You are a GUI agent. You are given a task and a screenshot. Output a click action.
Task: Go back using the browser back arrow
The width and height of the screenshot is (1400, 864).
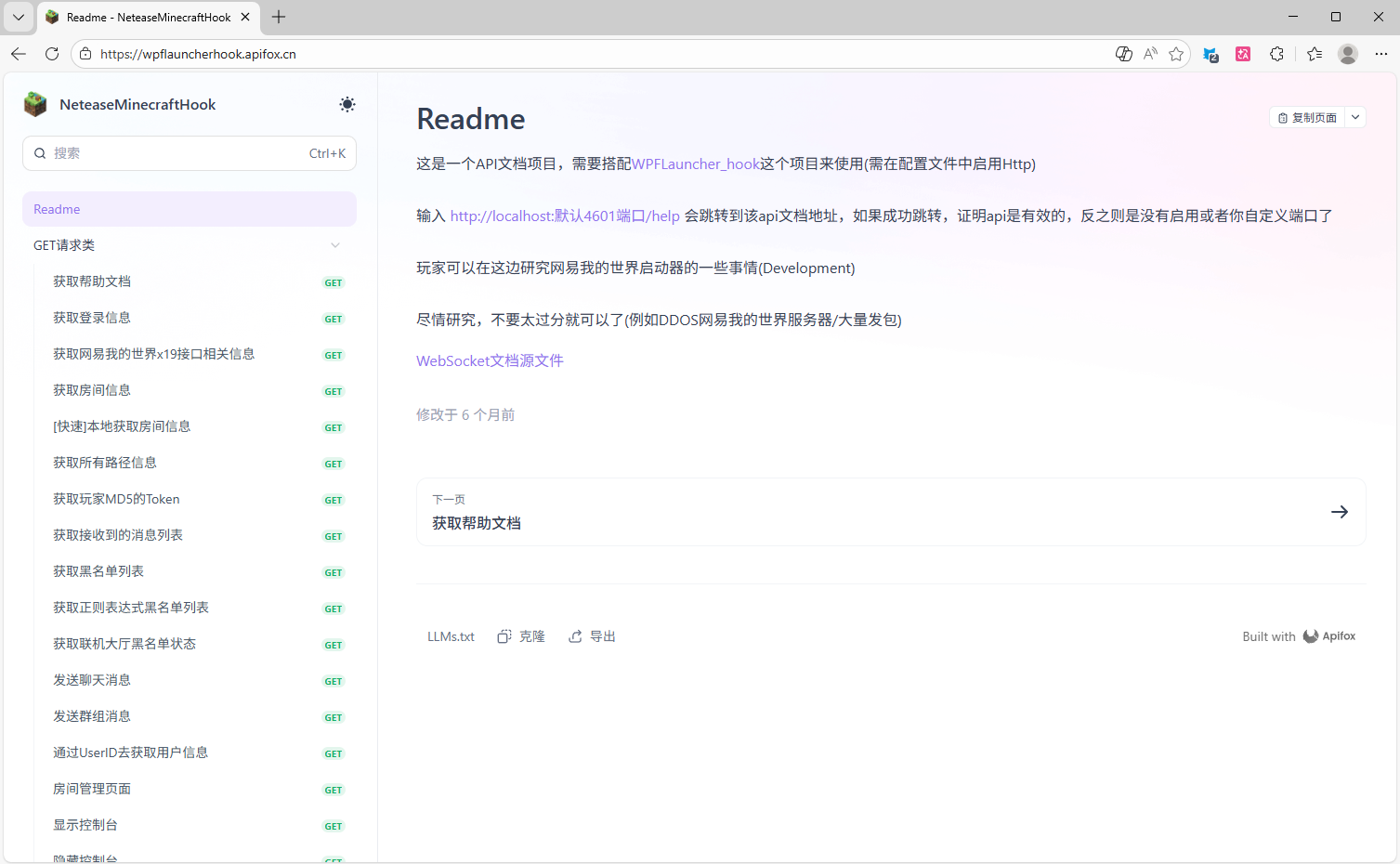[19, 54]
